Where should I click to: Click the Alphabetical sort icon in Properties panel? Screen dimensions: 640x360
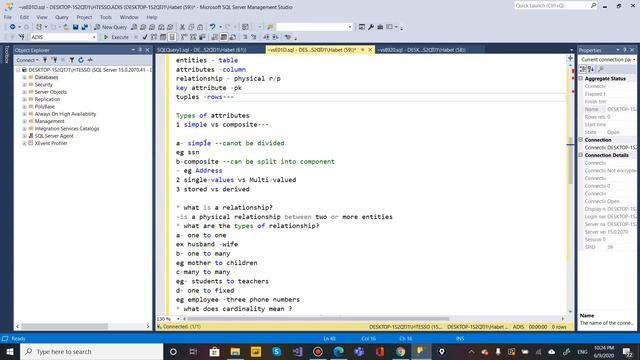pos(591,69)
